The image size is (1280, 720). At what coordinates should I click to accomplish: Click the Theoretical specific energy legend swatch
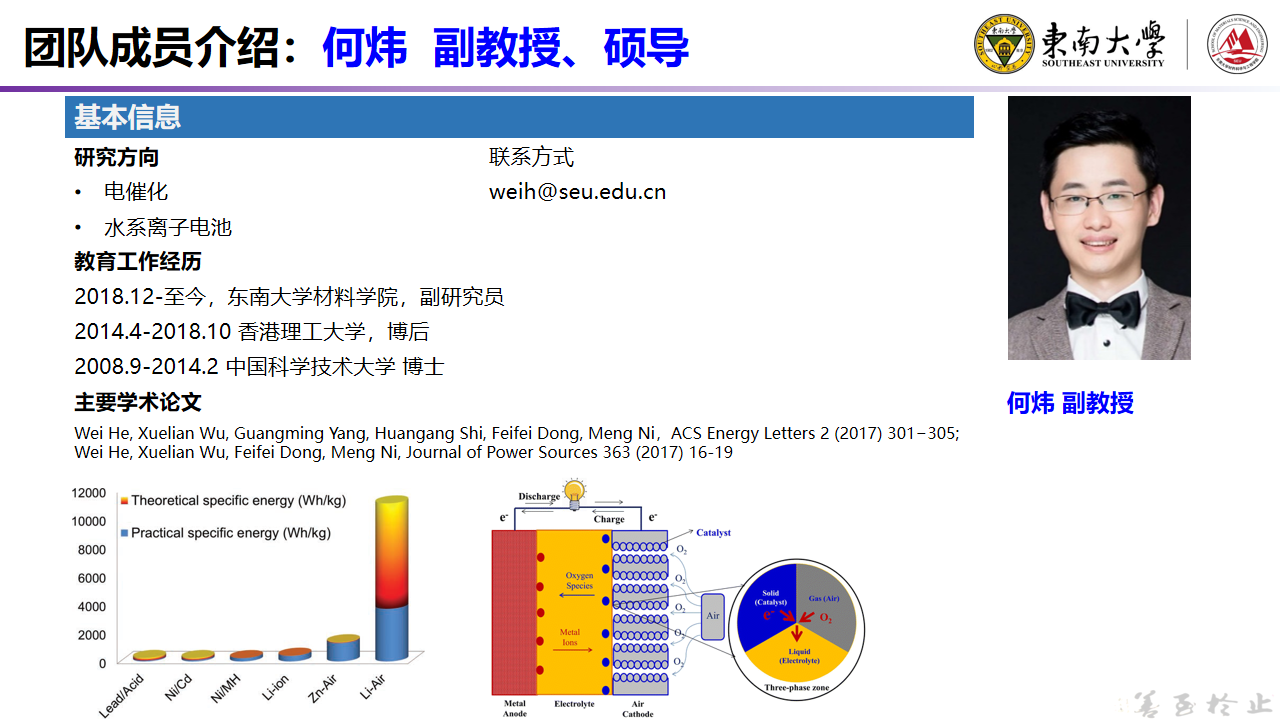[124, 500]
